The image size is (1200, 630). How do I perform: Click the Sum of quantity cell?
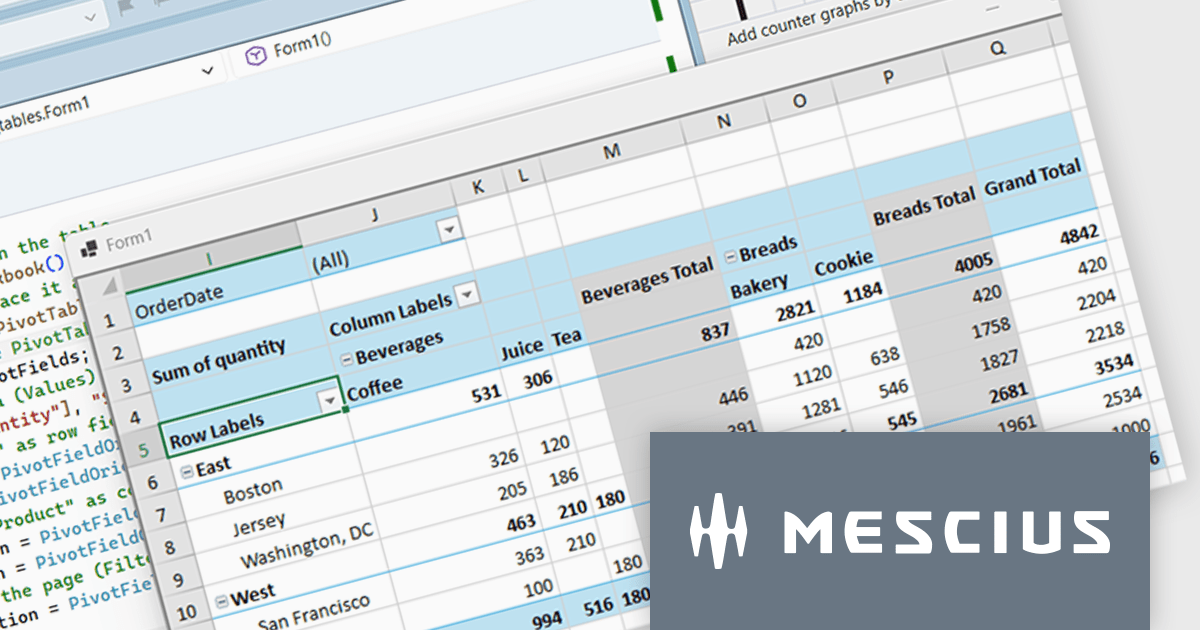tap(218, 361)
